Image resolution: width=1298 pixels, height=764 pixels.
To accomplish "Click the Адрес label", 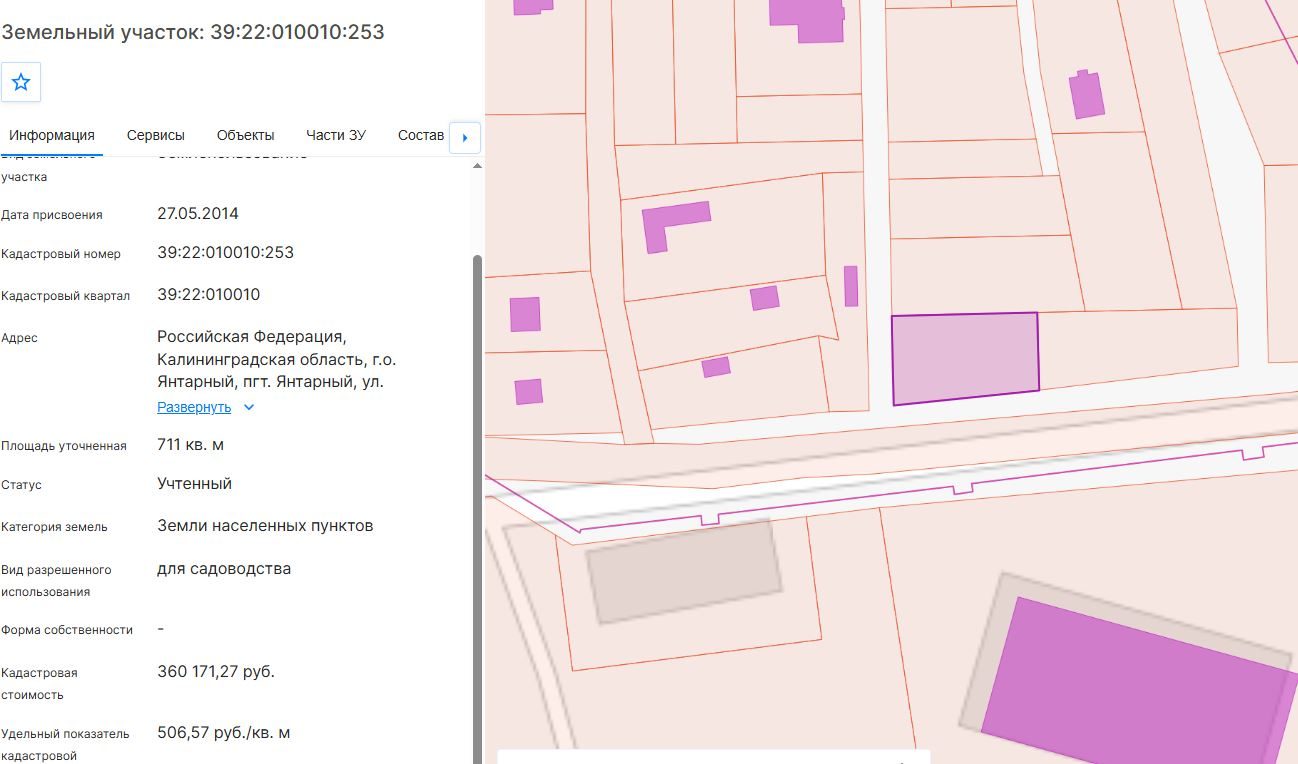I will [x=20, y=338].
